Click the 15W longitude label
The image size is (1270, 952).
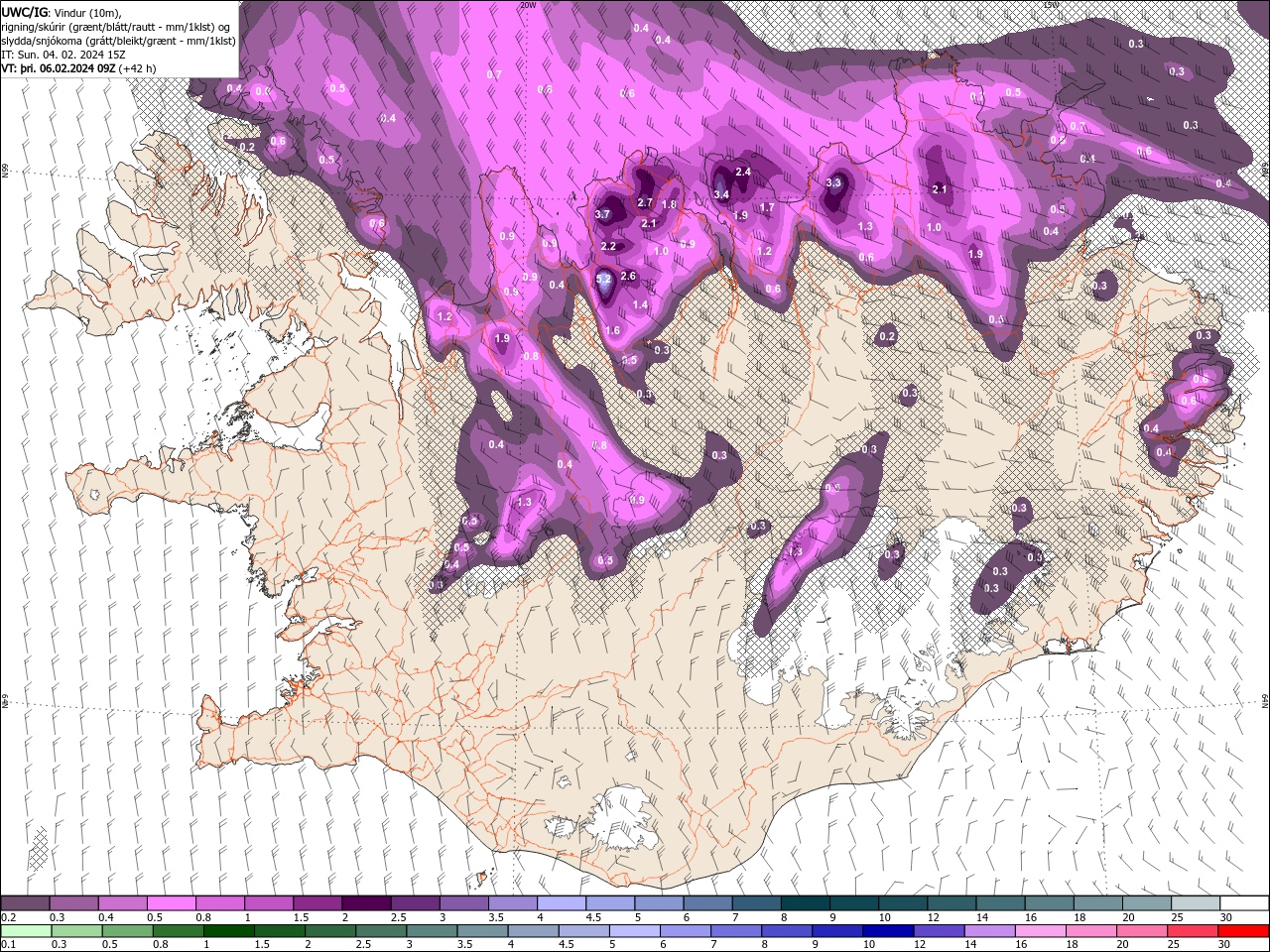pos(1051,5)
